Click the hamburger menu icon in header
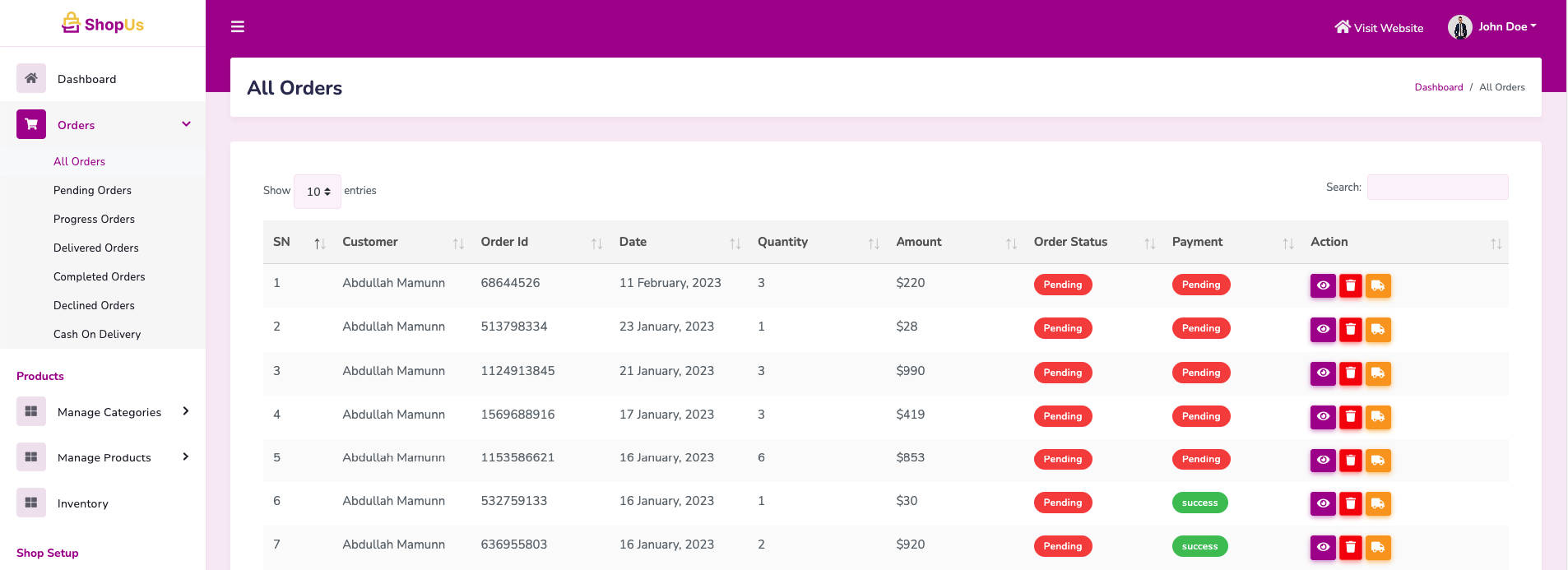This screenshot has width=1568, height=570. (x=238, y=27)
